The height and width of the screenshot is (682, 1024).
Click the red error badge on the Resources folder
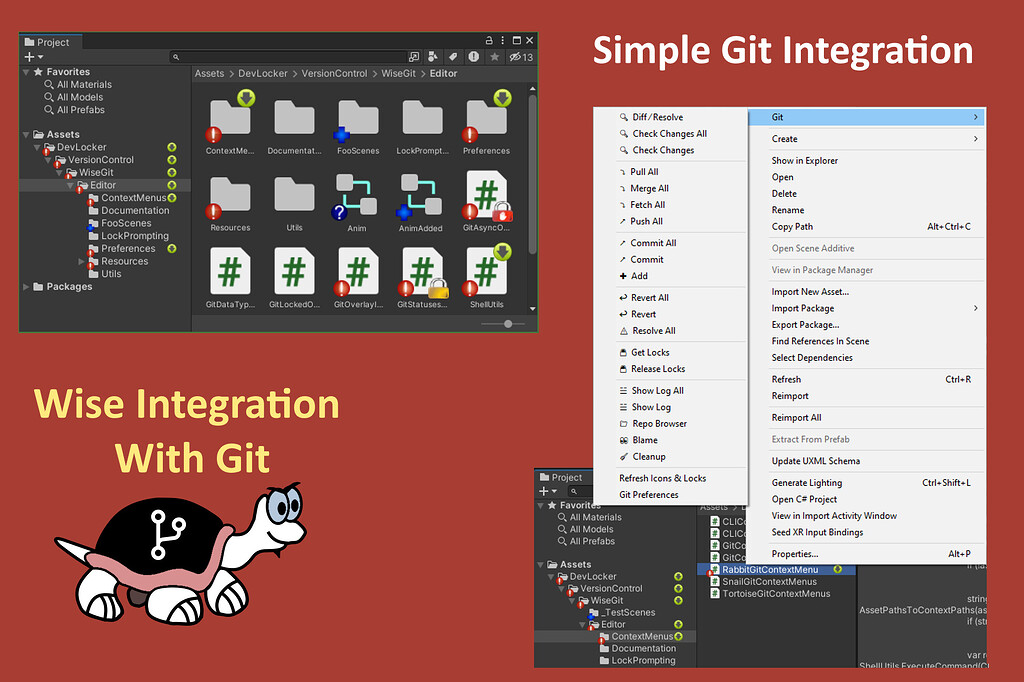click(212, 213)
